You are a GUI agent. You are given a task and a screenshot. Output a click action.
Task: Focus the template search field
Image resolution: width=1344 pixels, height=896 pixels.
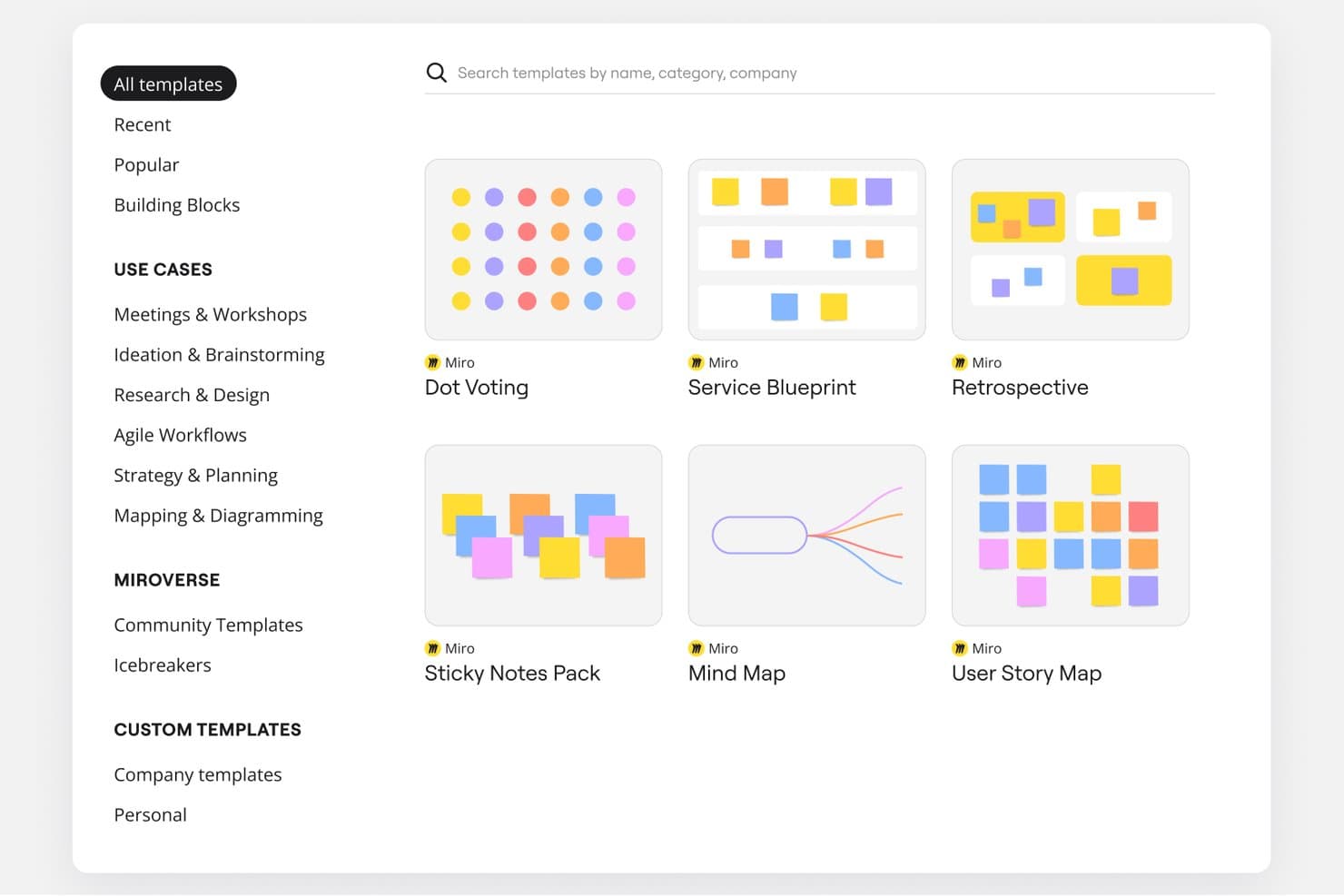(820, 73)
